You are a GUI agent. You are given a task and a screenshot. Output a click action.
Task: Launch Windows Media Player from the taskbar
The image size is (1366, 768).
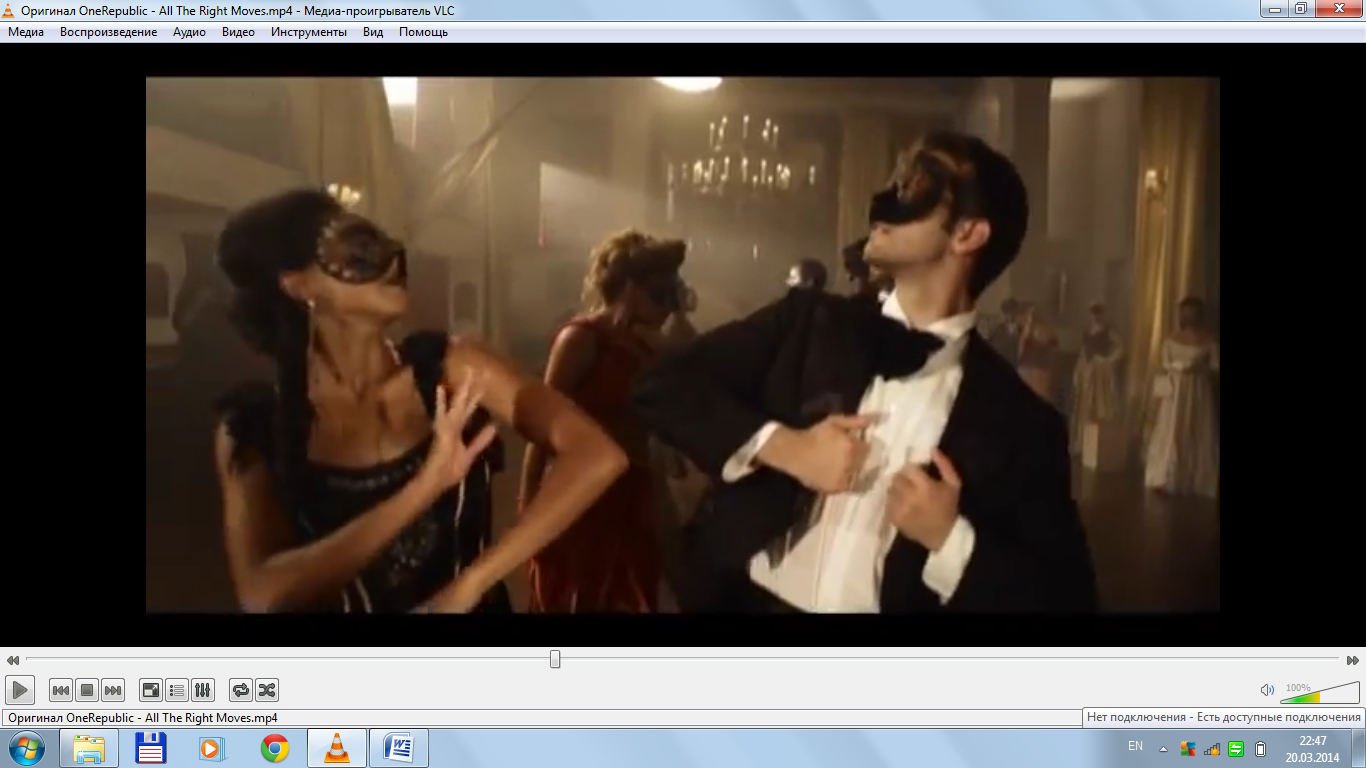(213, 748)
